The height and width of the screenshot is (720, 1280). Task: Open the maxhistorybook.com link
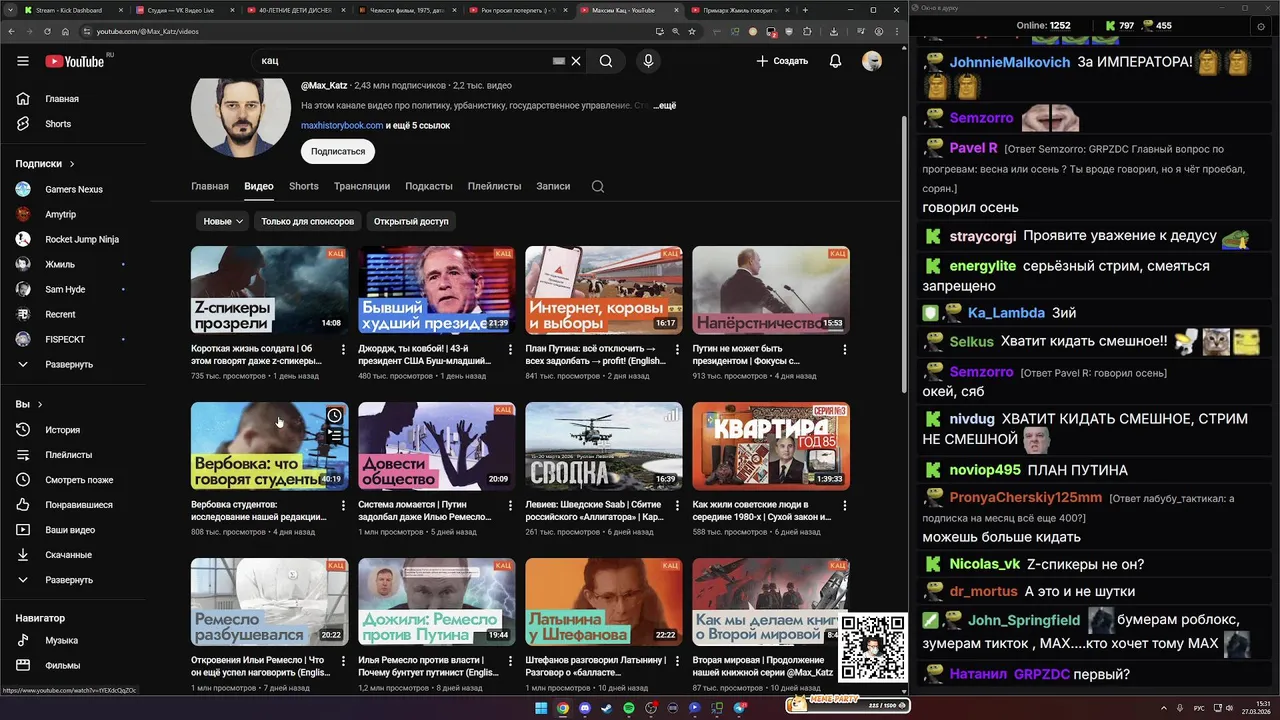pos(342,125)
